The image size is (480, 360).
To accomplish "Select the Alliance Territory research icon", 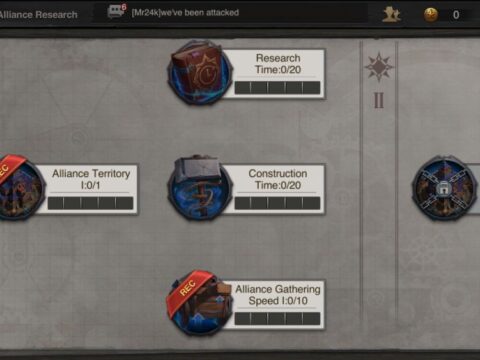I will (x=21, y=187).
